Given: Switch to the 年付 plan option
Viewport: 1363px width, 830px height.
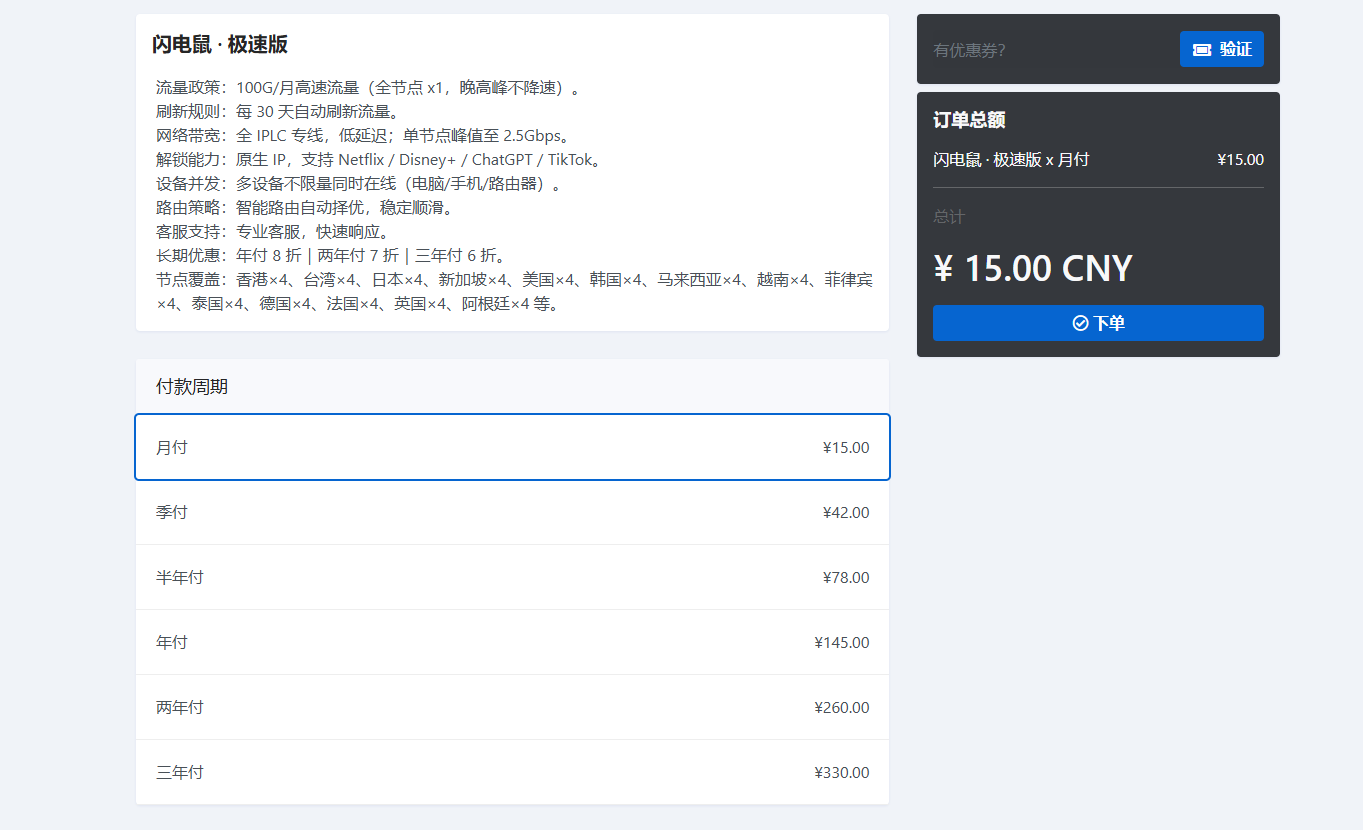Looking at the screenshot, I should pyautogui.click(x=512, y=642).
